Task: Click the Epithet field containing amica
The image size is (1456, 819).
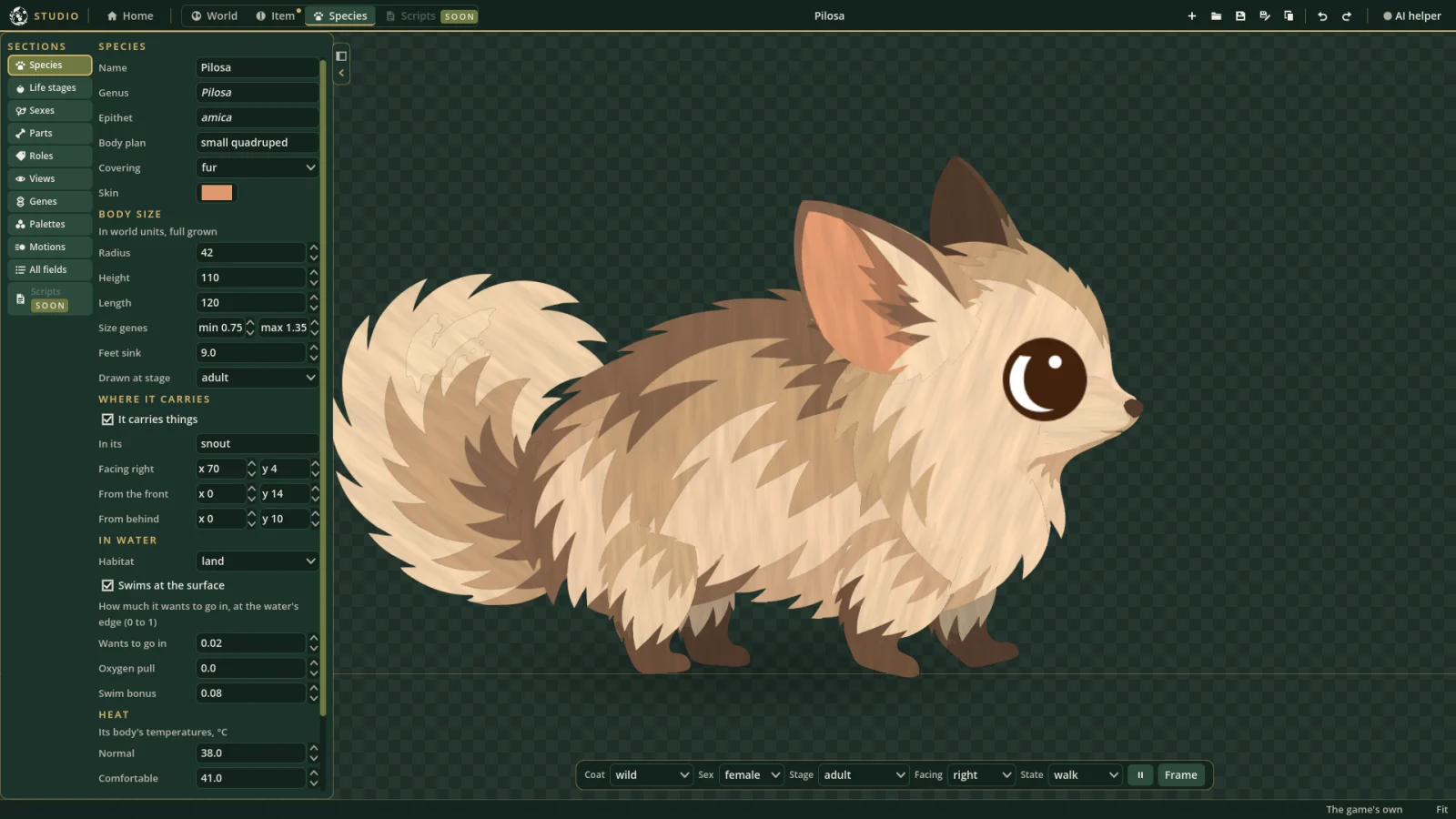Action: pos(258,118)
